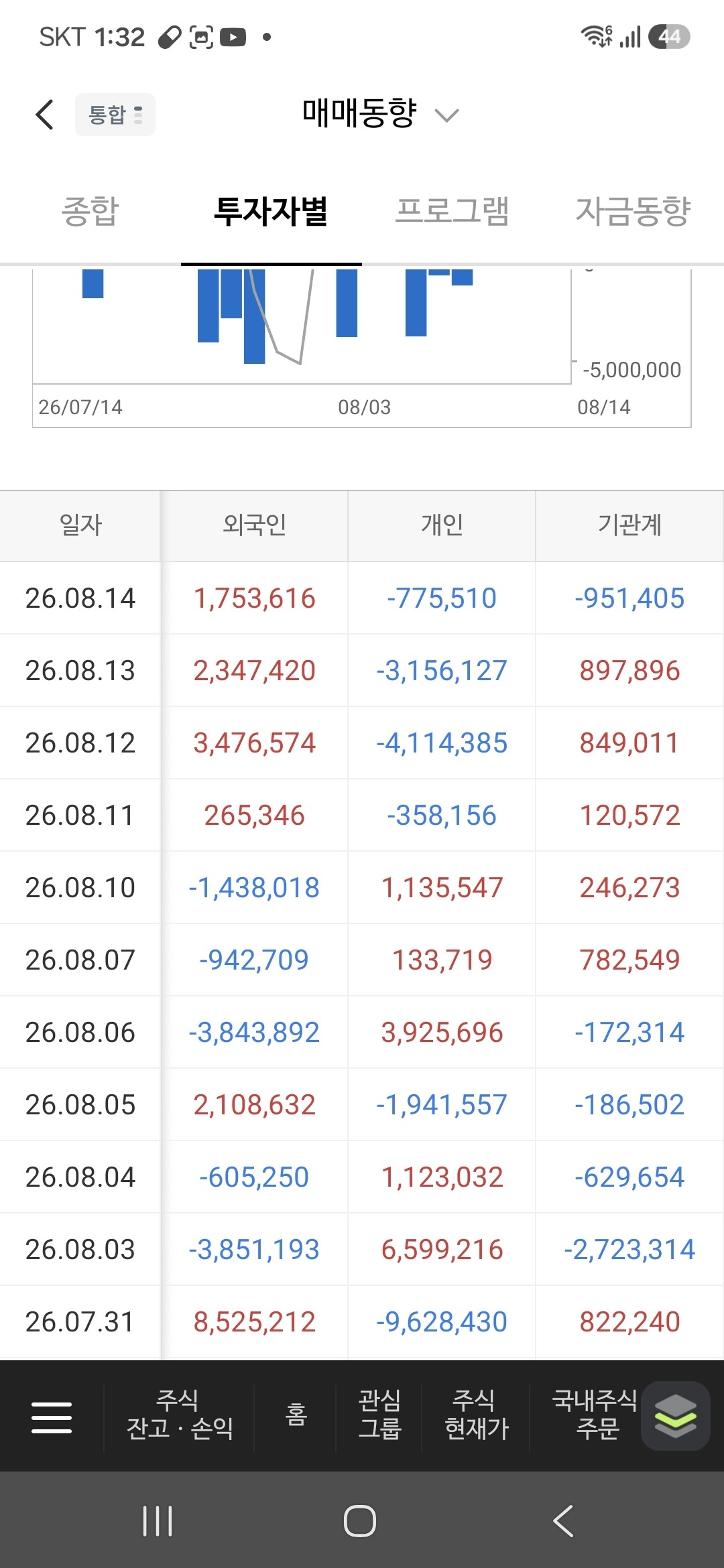Tap the battery indicator in status bar

[x=669, y=37]
